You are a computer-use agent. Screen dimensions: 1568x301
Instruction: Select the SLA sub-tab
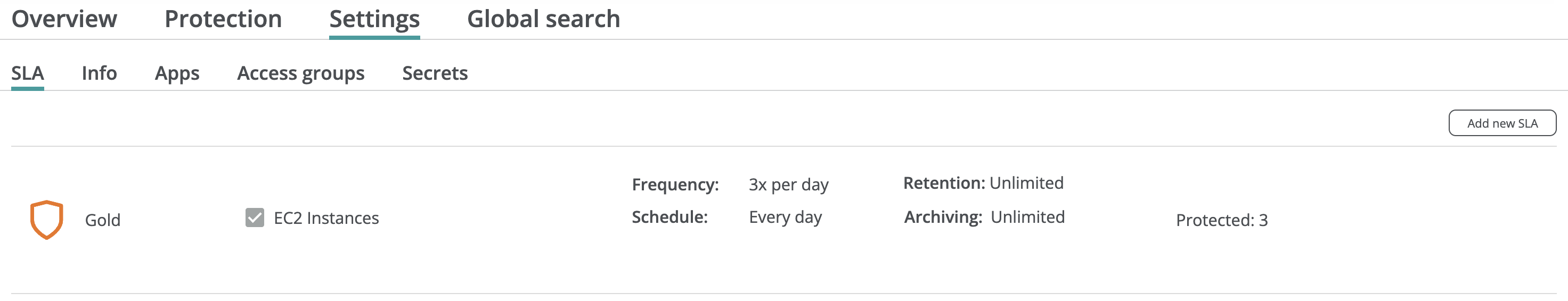tap(27, 73)
